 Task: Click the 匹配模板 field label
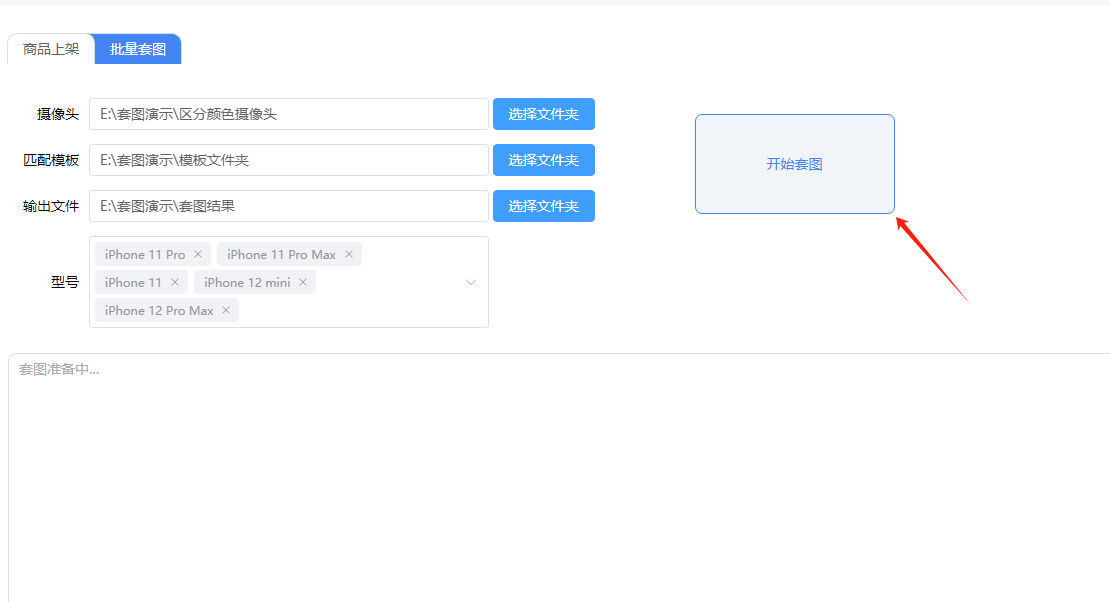pyautogui.click(x=51, y=160)
